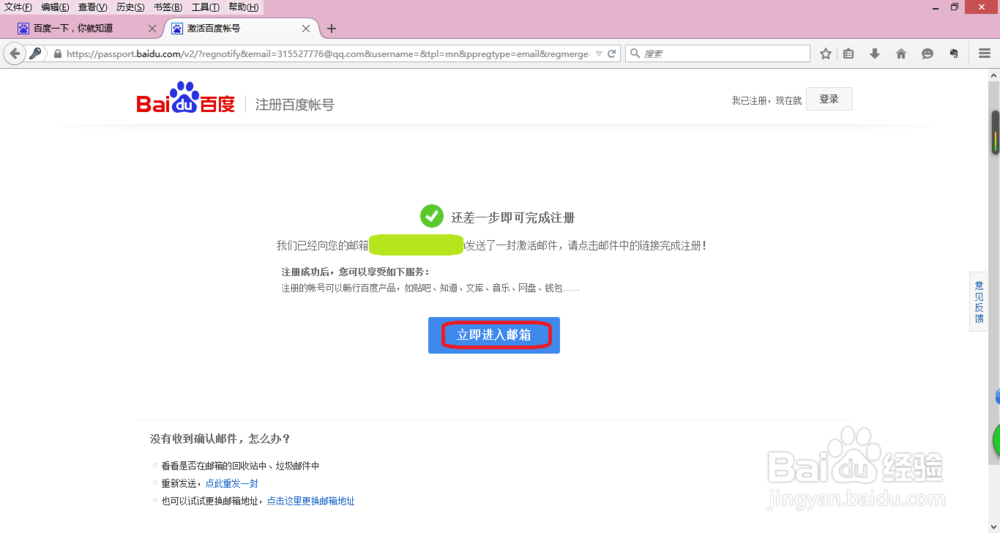Open the 历史(S) menu
Viewport: 1000px width, 533px height.
(x=130, y=7)
